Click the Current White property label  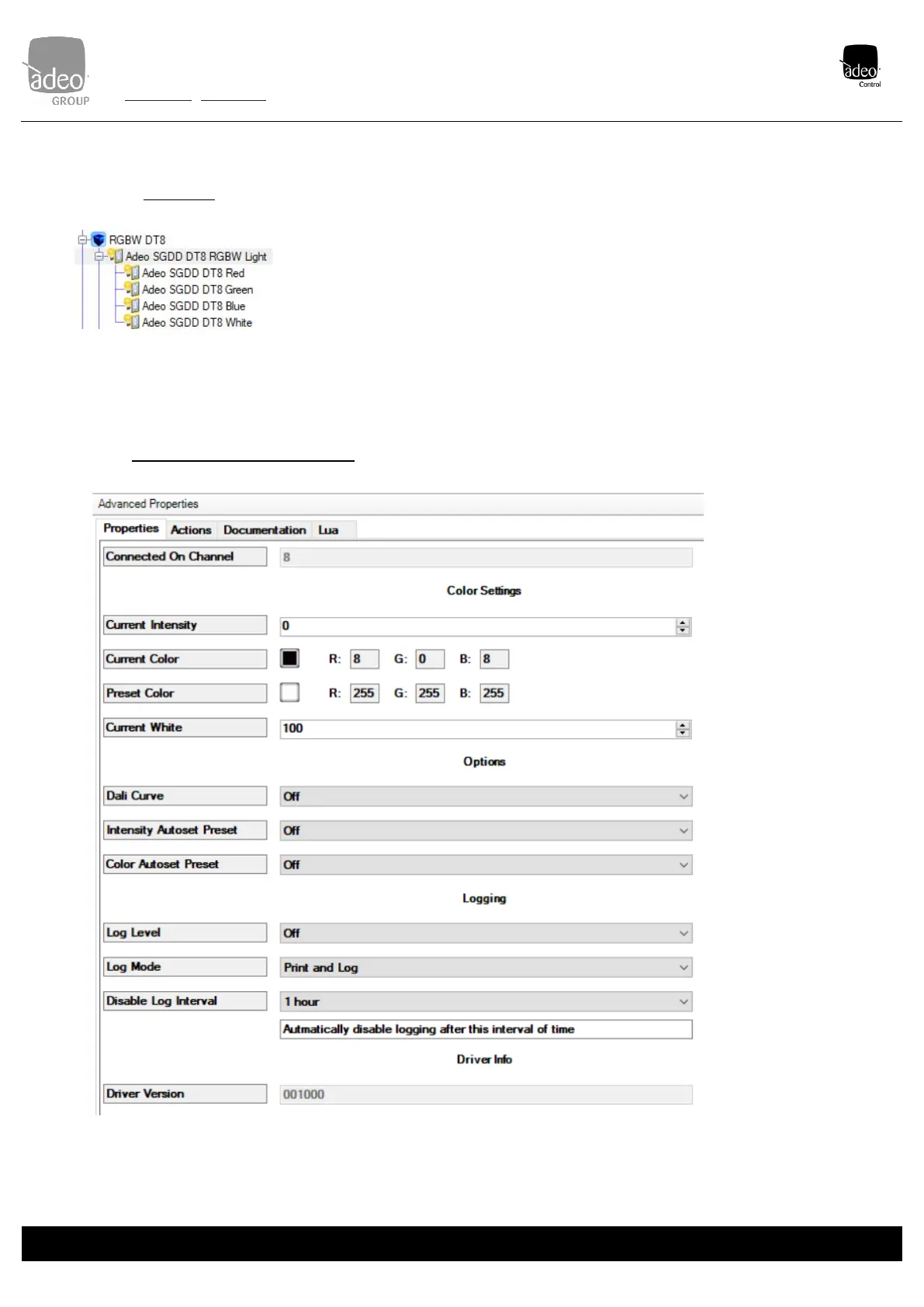(185, 727)
